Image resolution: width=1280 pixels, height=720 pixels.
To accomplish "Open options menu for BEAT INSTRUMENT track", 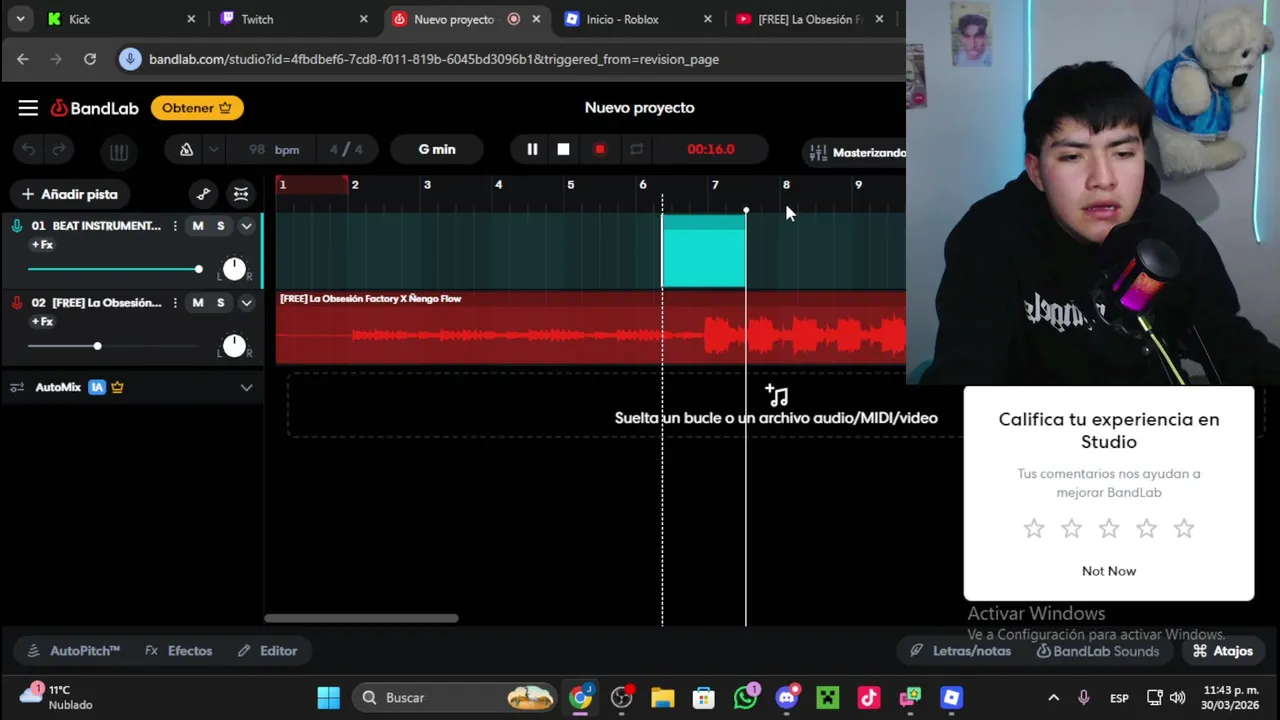I will pos(175,226).
